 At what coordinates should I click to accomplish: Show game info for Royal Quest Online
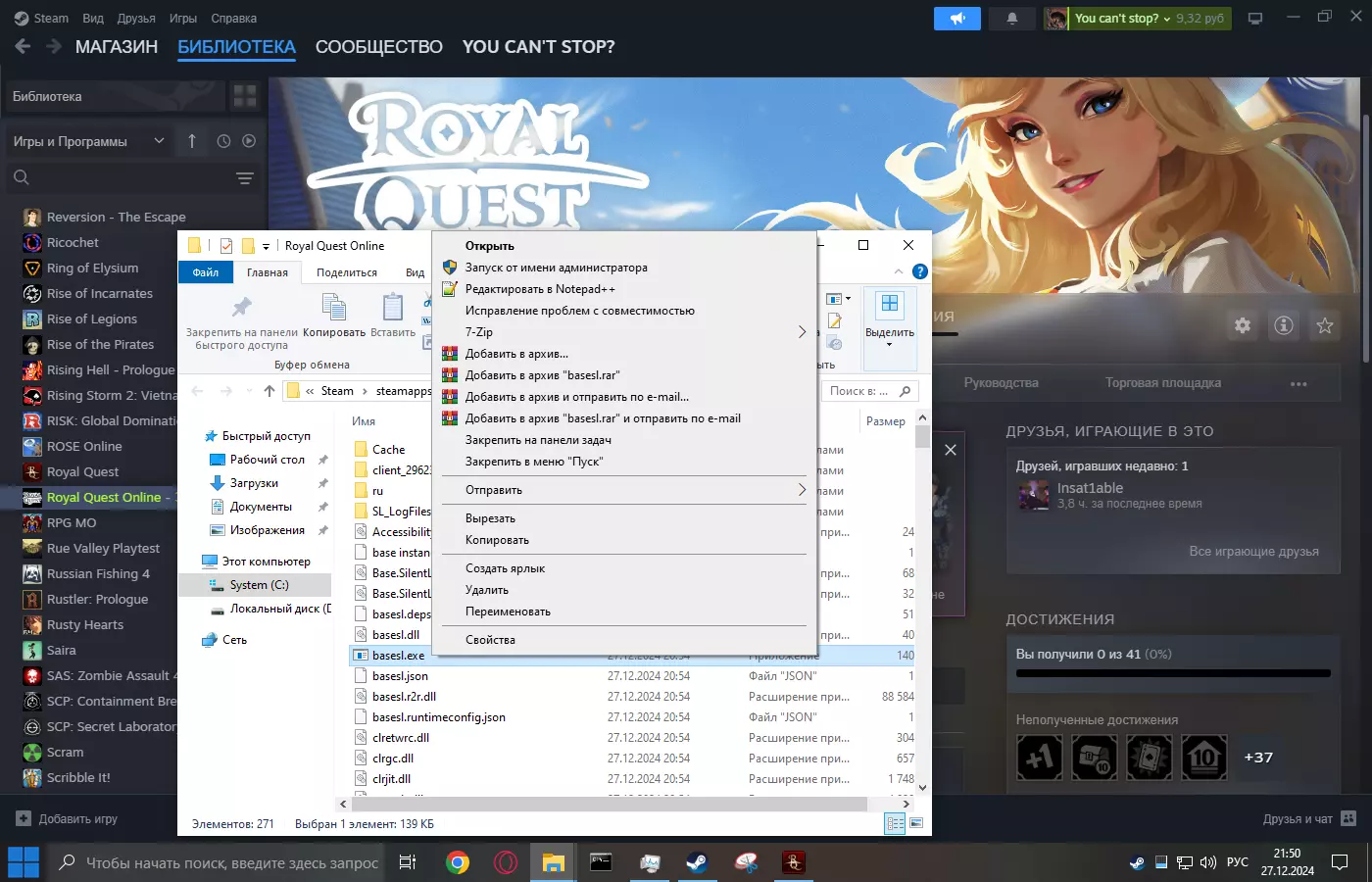point(1284,325)
